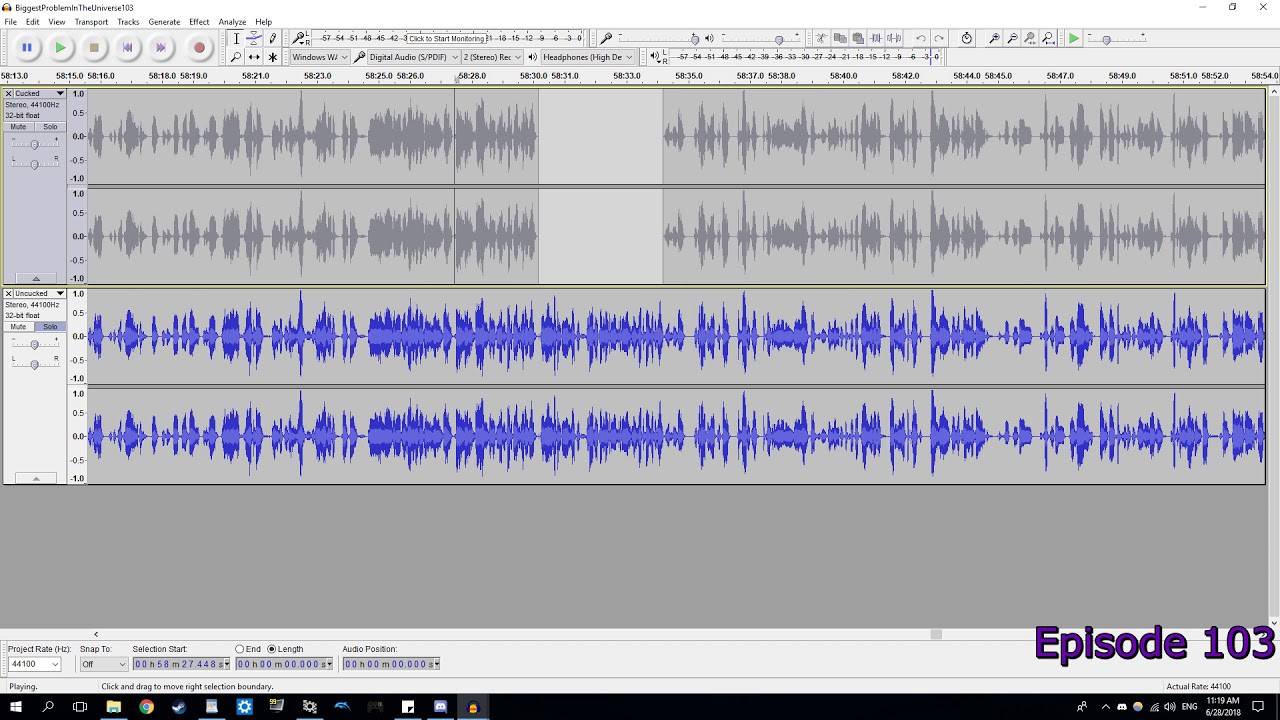The image size is (1280, 720).
Task: Adjust the Cucked track gain slider
Action: (34, 145)
